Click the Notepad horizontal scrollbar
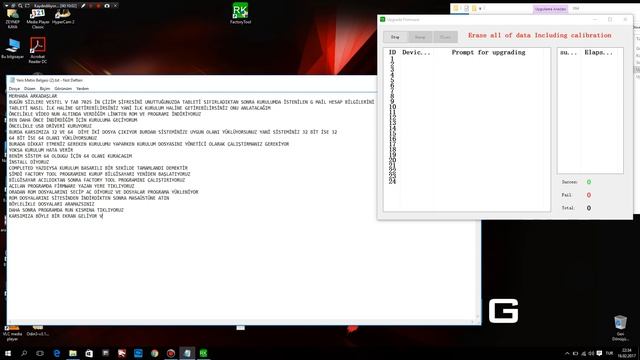640x360 pixels. click(x=241, y=322)
